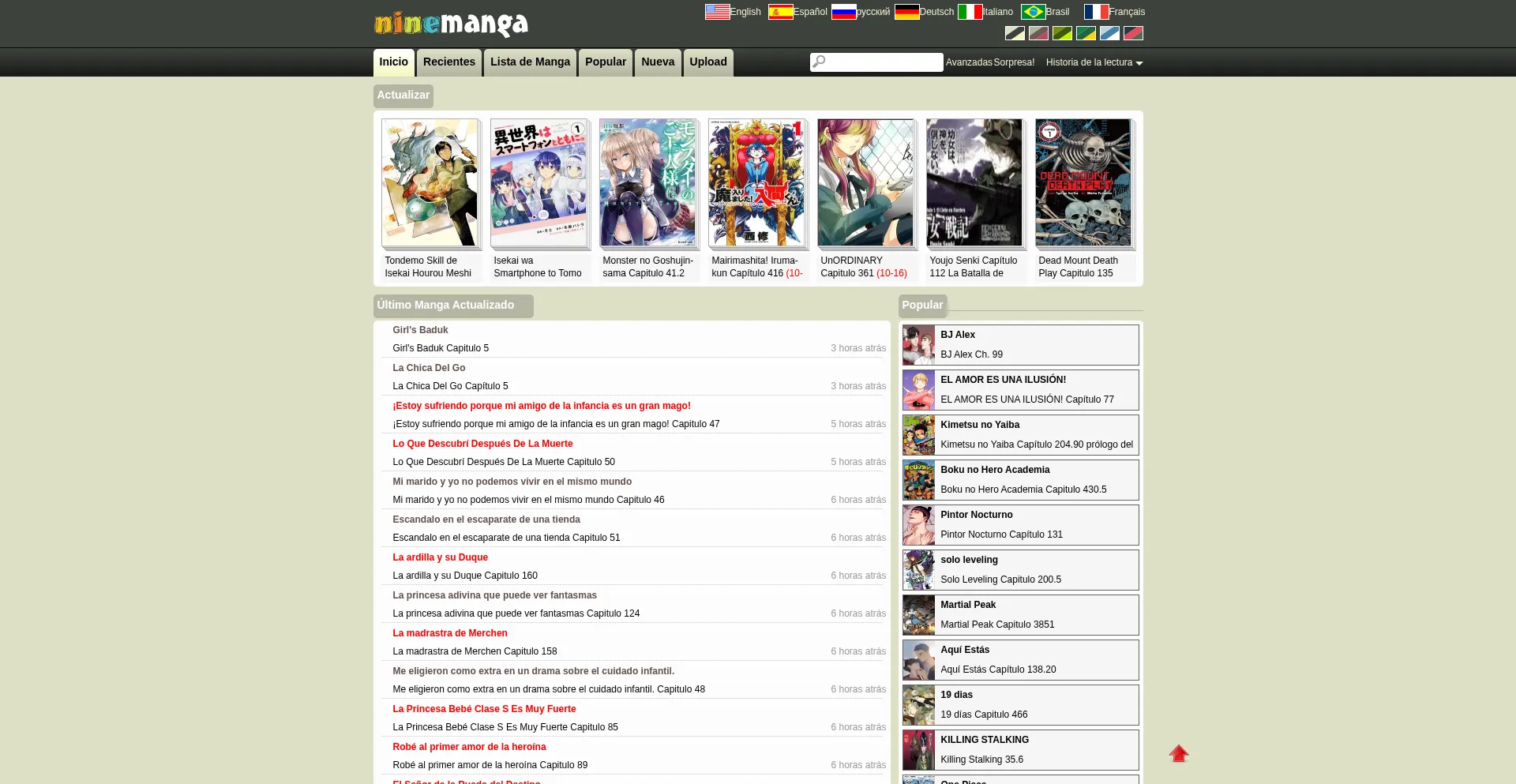Click the ninemanga logo
Viewport: 1516px width, 784px height.
(x=451, y=24)
